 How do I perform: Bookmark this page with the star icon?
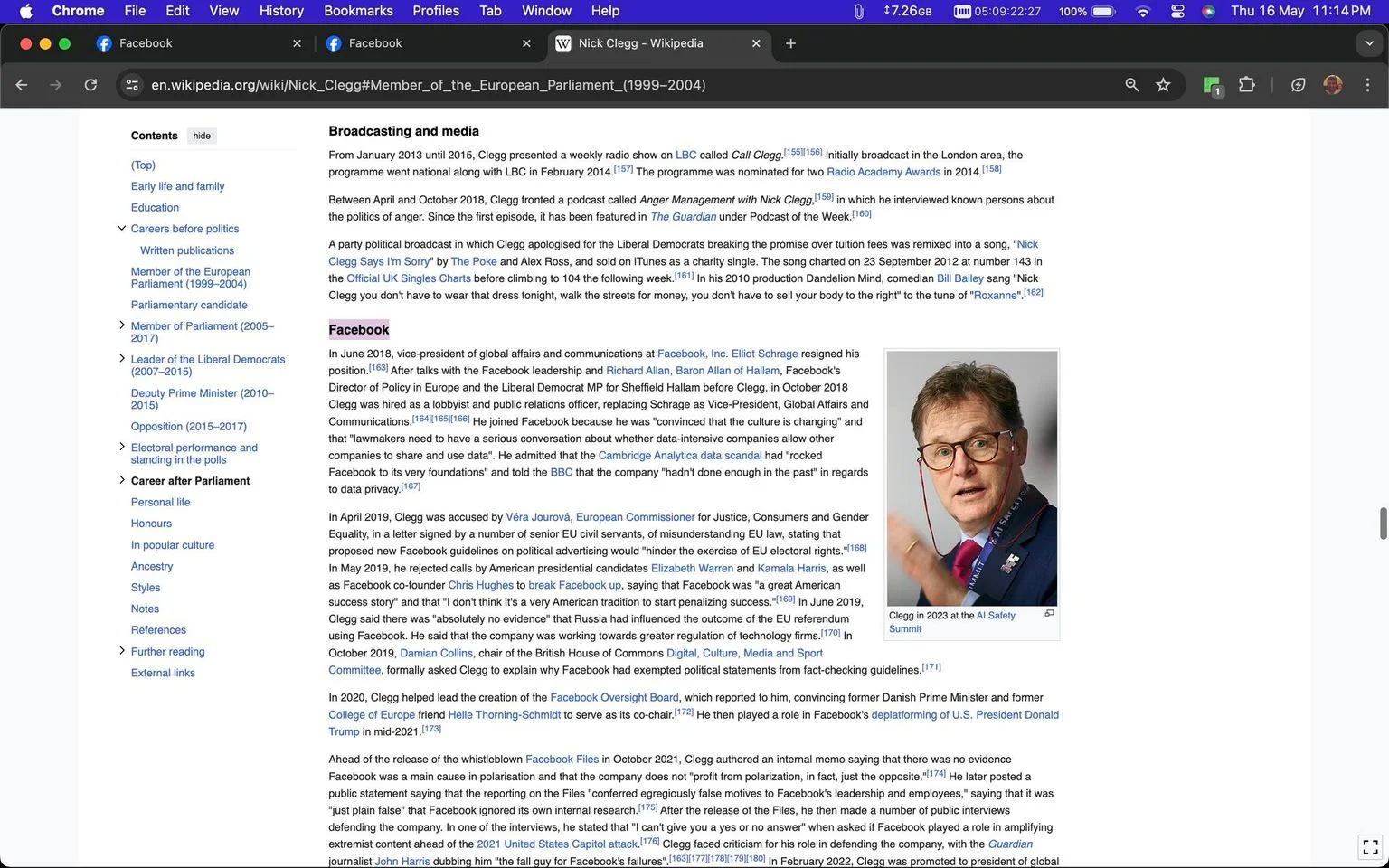(1163, 85)
